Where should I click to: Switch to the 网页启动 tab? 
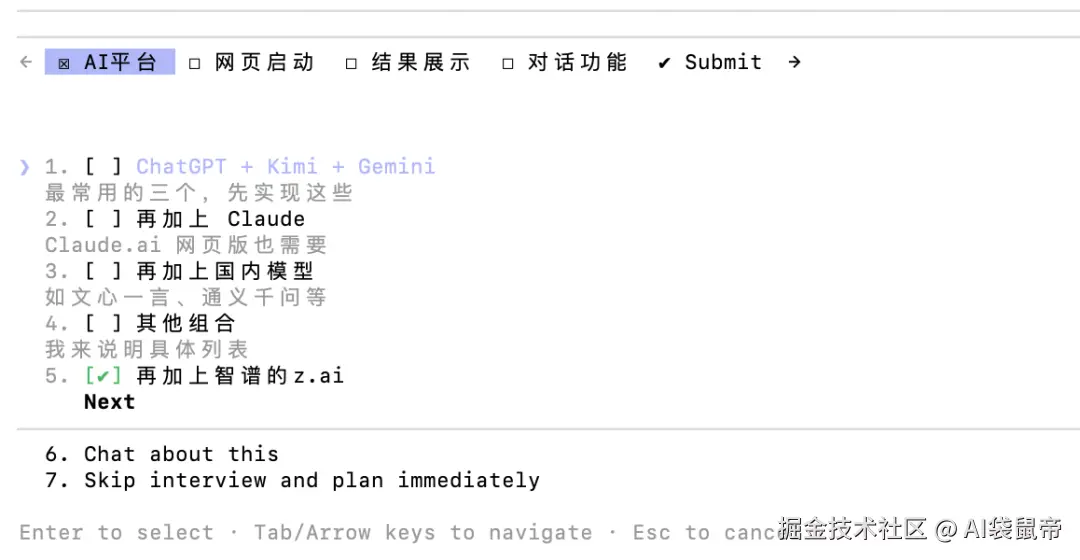click(x=264, y=62)
